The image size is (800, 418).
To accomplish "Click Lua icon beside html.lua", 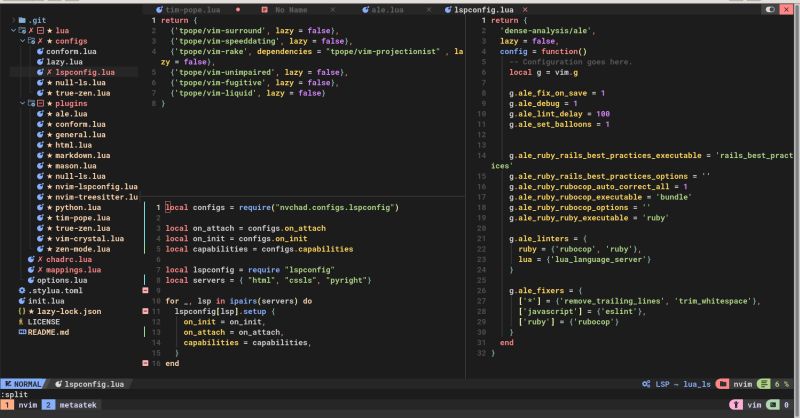I will 40,145.
